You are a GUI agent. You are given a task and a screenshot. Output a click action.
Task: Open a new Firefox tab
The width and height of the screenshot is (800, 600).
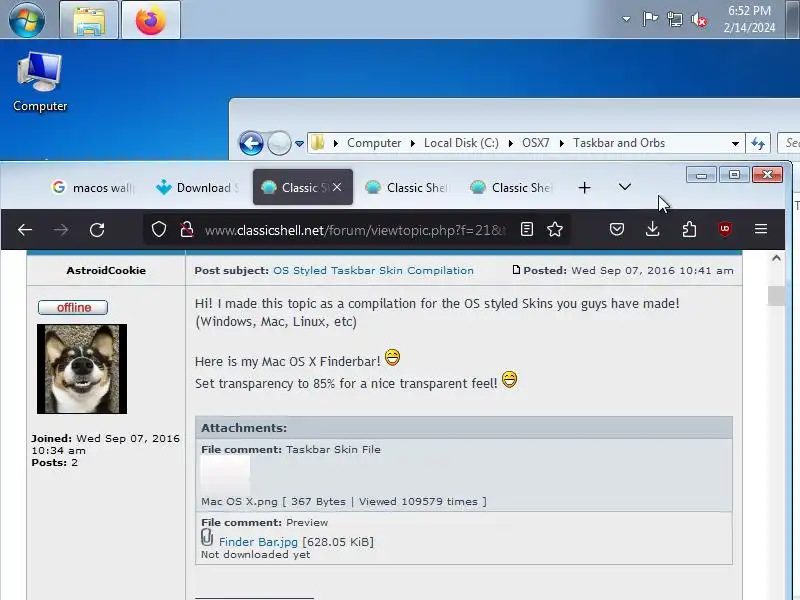pos(585,188)
